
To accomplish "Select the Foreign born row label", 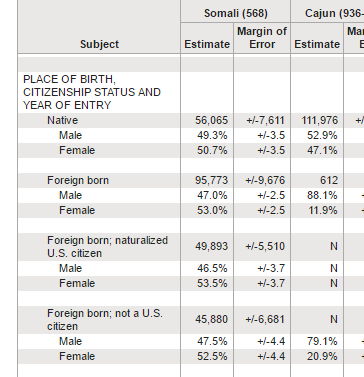I will pyautogui.click(x=78, y=180).
